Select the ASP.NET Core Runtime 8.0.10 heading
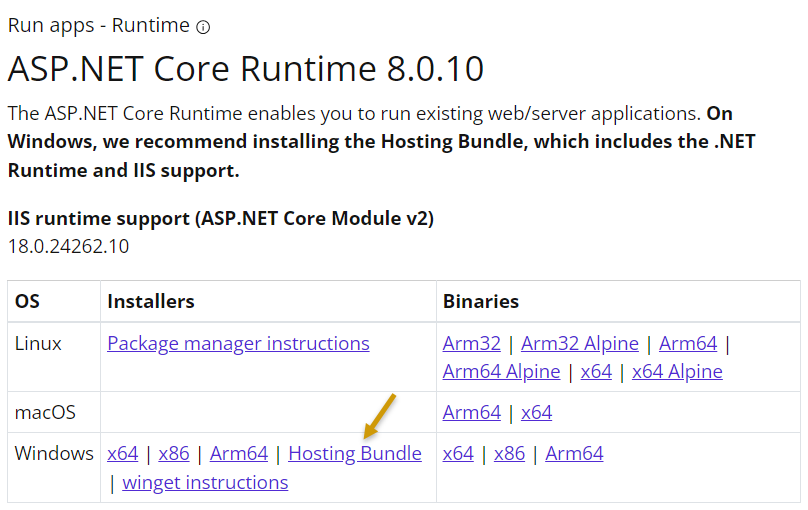This screenshot has width=808, height=510. tap(246, 69)
